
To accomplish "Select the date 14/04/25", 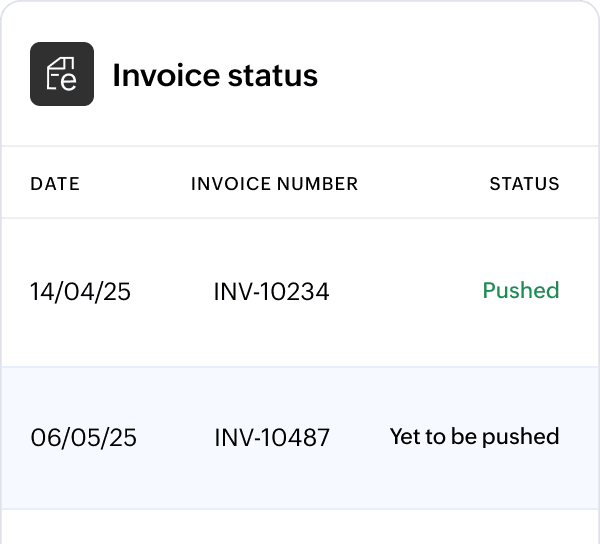I will pos(80,291).
